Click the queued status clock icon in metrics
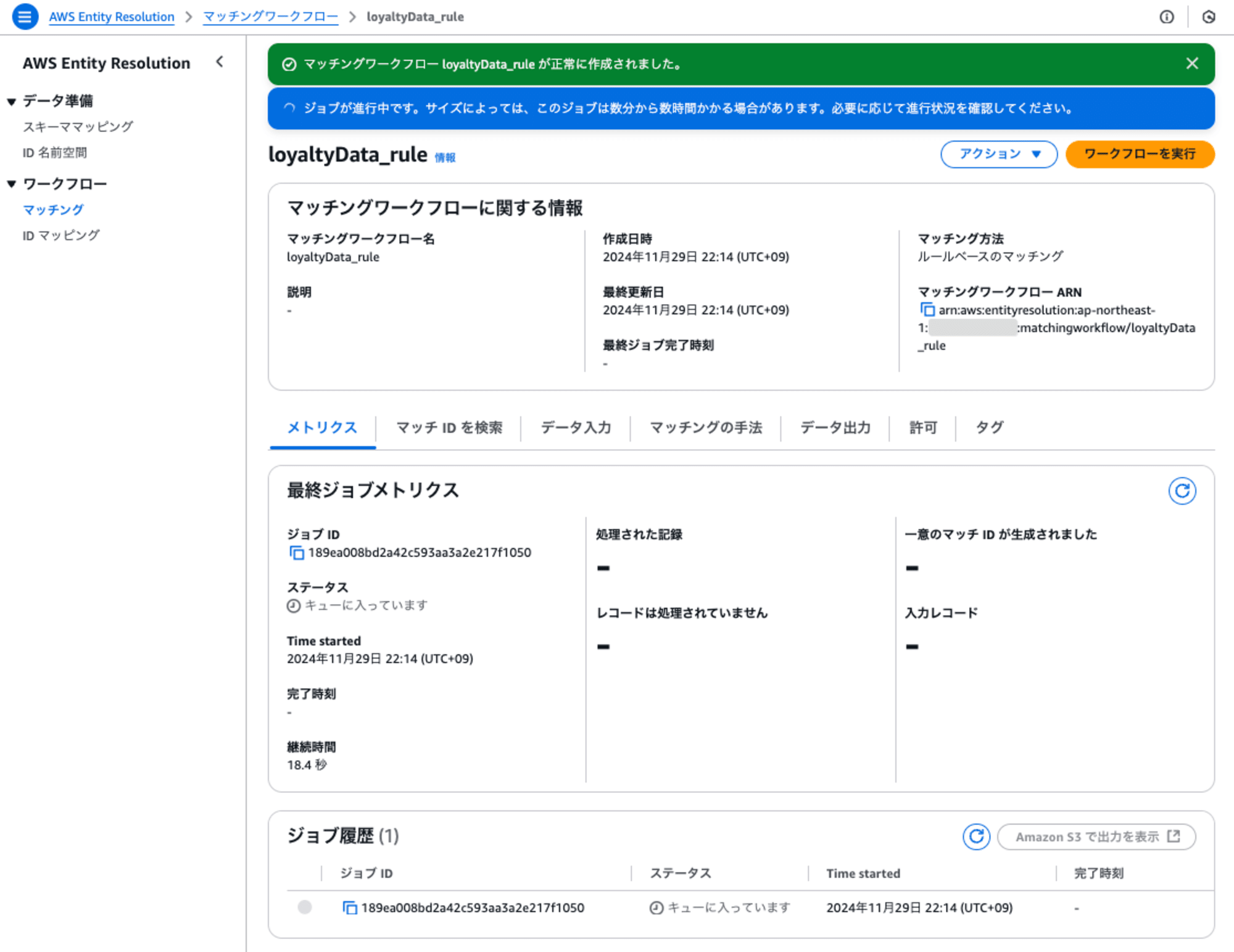This screenshot has width=1234, height=952. (x=294, y=606)
